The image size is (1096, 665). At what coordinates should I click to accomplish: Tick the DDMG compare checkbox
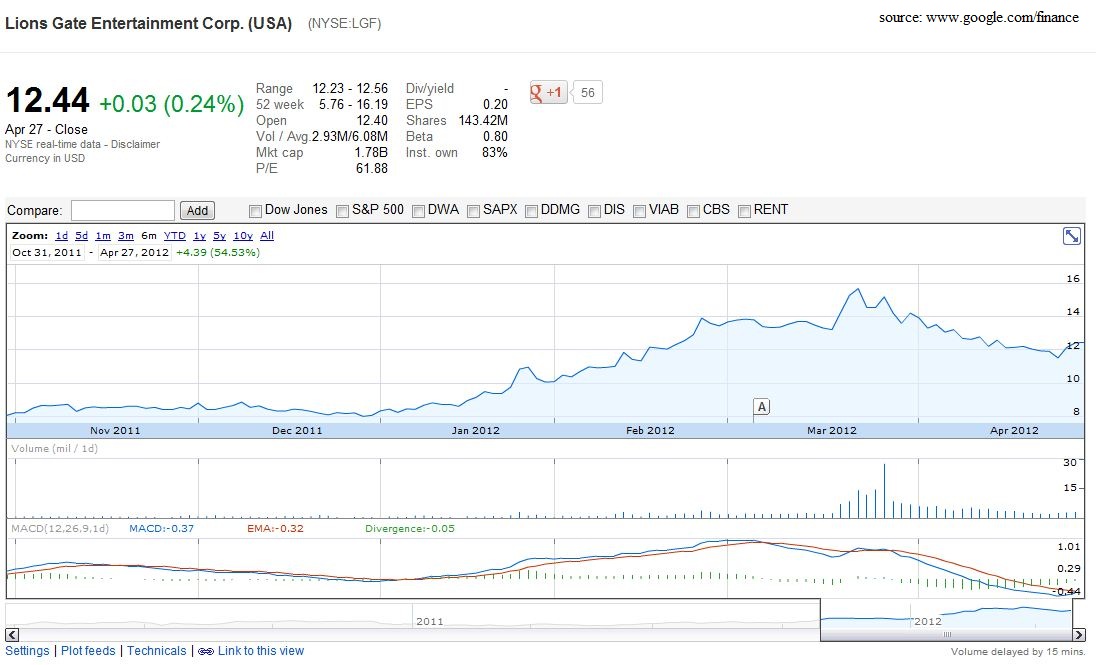pos(531,211)
